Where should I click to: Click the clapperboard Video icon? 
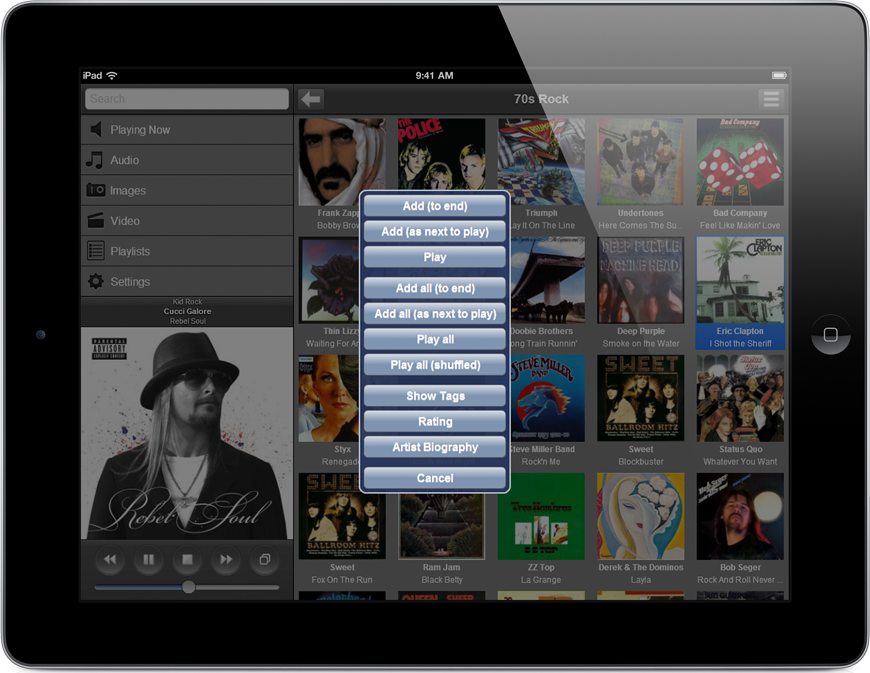[95, 220]
